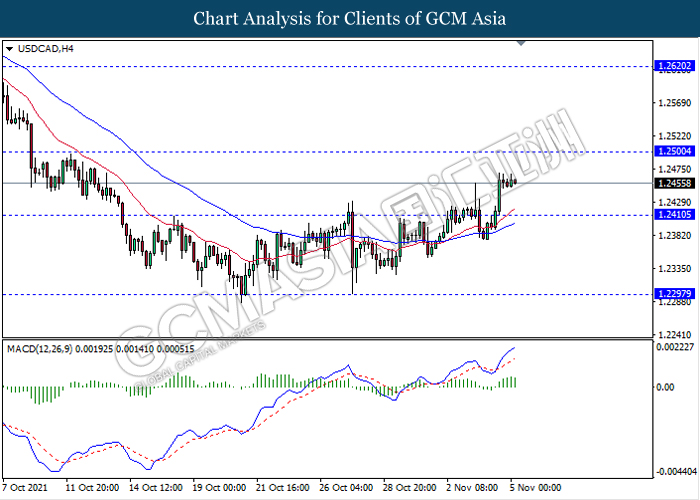Viewport: 700px width, 500px height.
Task: Click the 2 Nov 08:00 time label
Action: 473,488
